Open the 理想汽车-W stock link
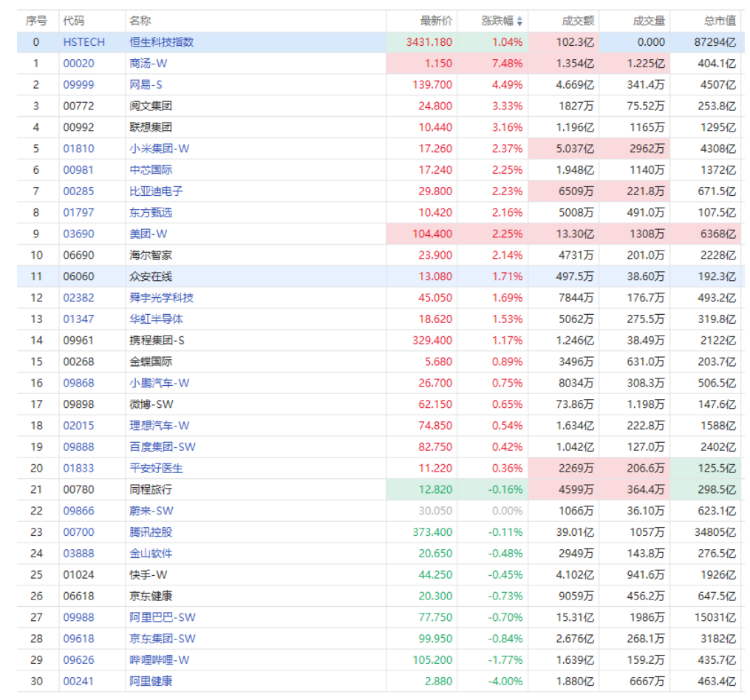The height and width of the screenshot is (700, 750). tap(159, 425)
